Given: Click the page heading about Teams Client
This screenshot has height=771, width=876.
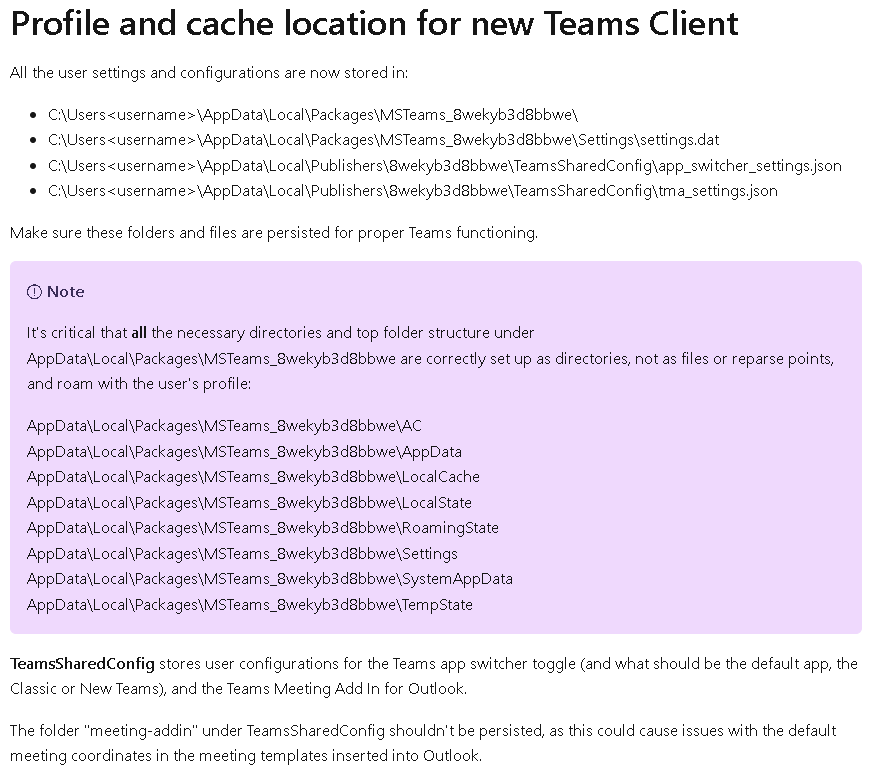Looking at the screenshot, I should click(x=374, y=23).
